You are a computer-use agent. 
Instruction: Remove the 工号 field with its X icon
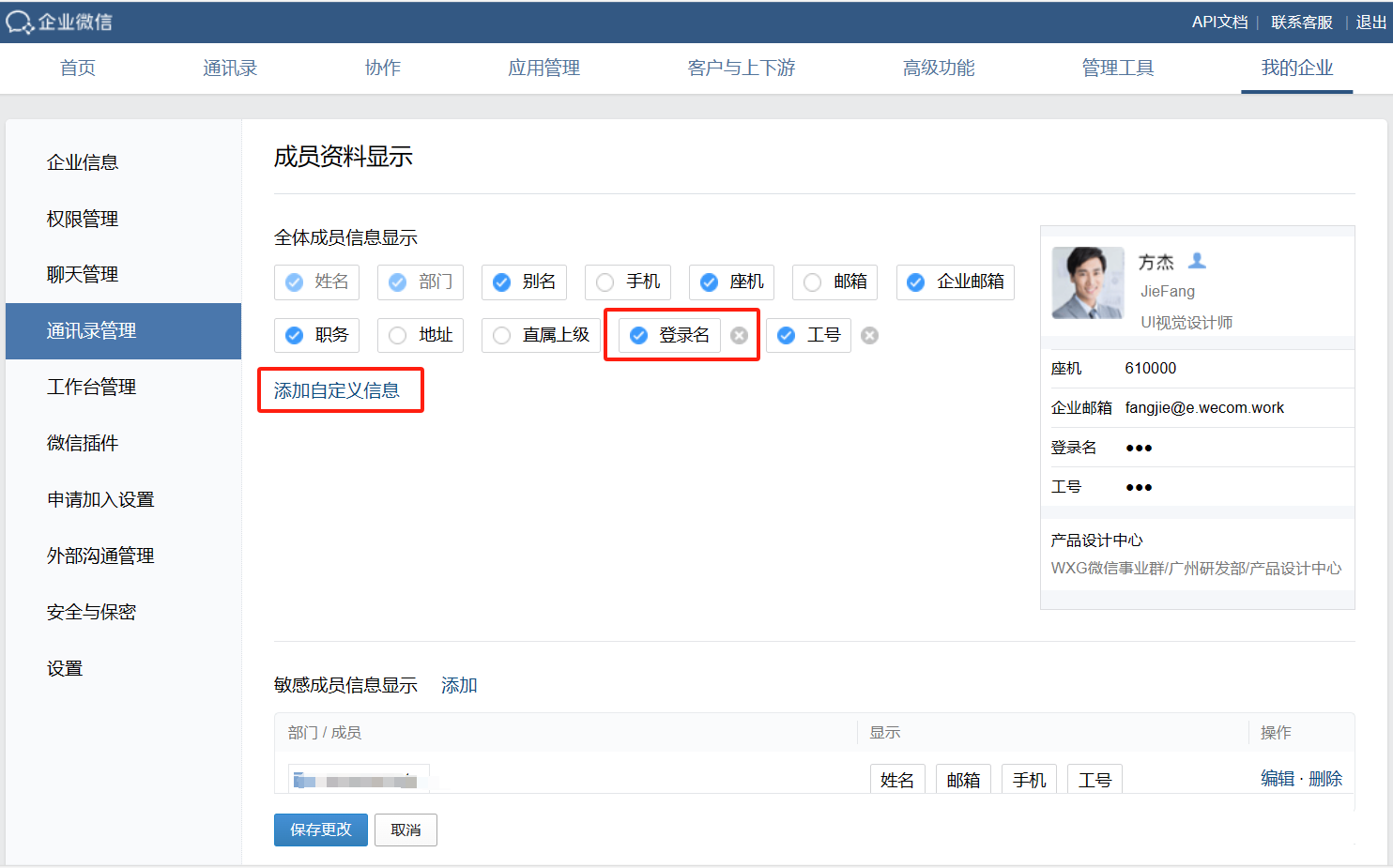870,336
